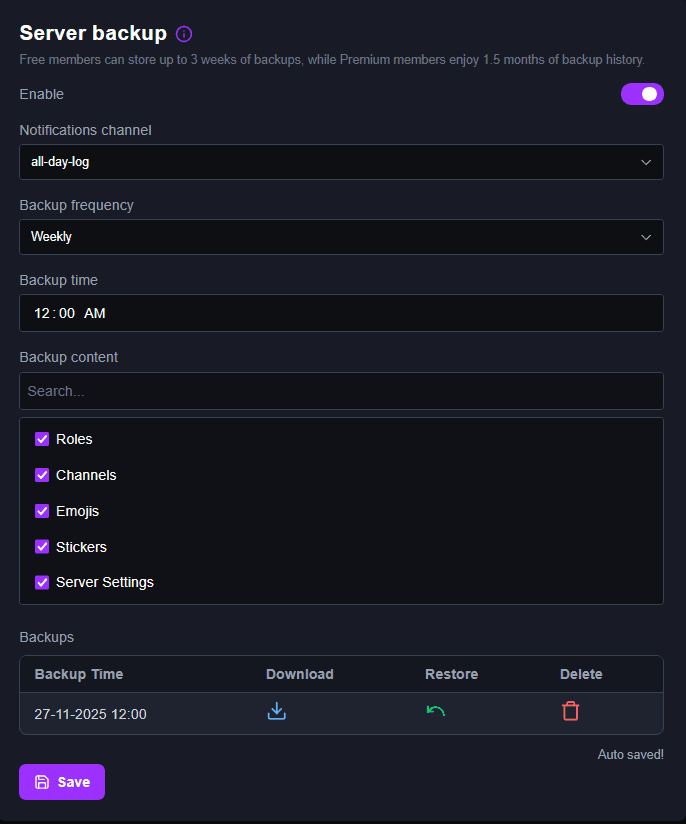
Task: Click the floppy disk icon on Save button
Action: point(40,782)
